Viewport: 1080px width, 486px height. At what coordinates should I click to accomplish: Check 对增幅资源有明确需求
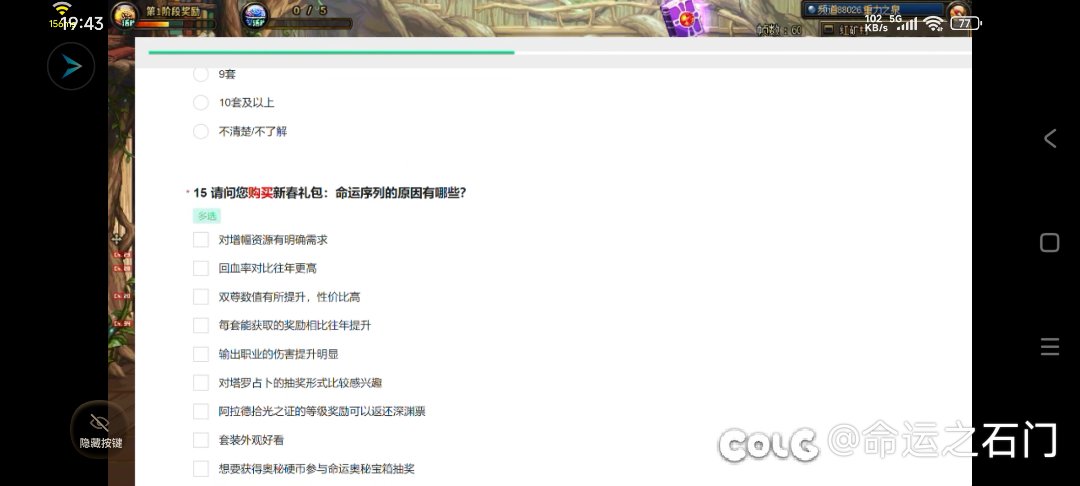[x=200, y=240]
